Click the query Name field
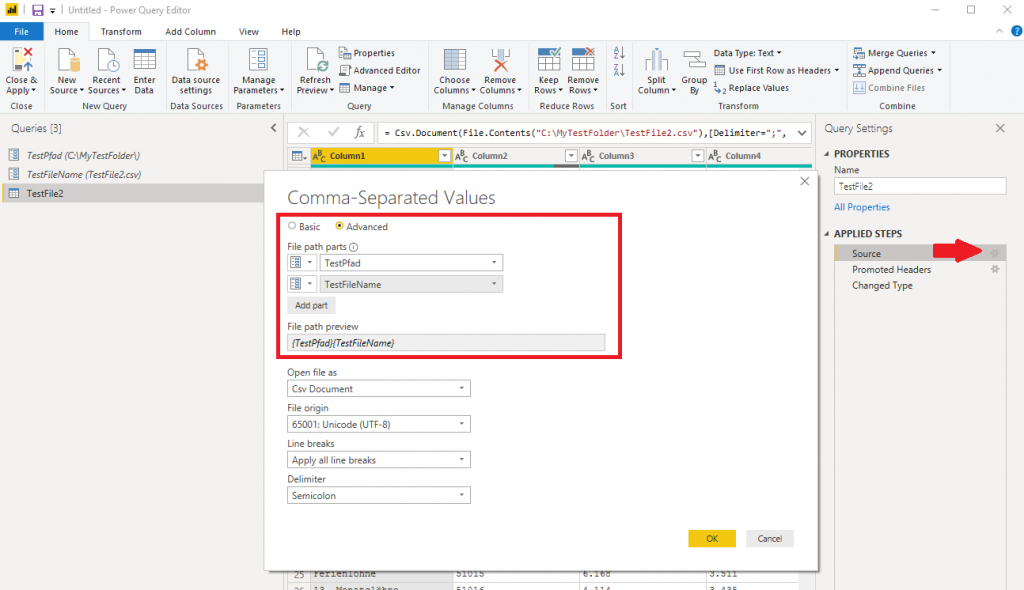This screenshot has height=590, width=1024. click(920, 186)
